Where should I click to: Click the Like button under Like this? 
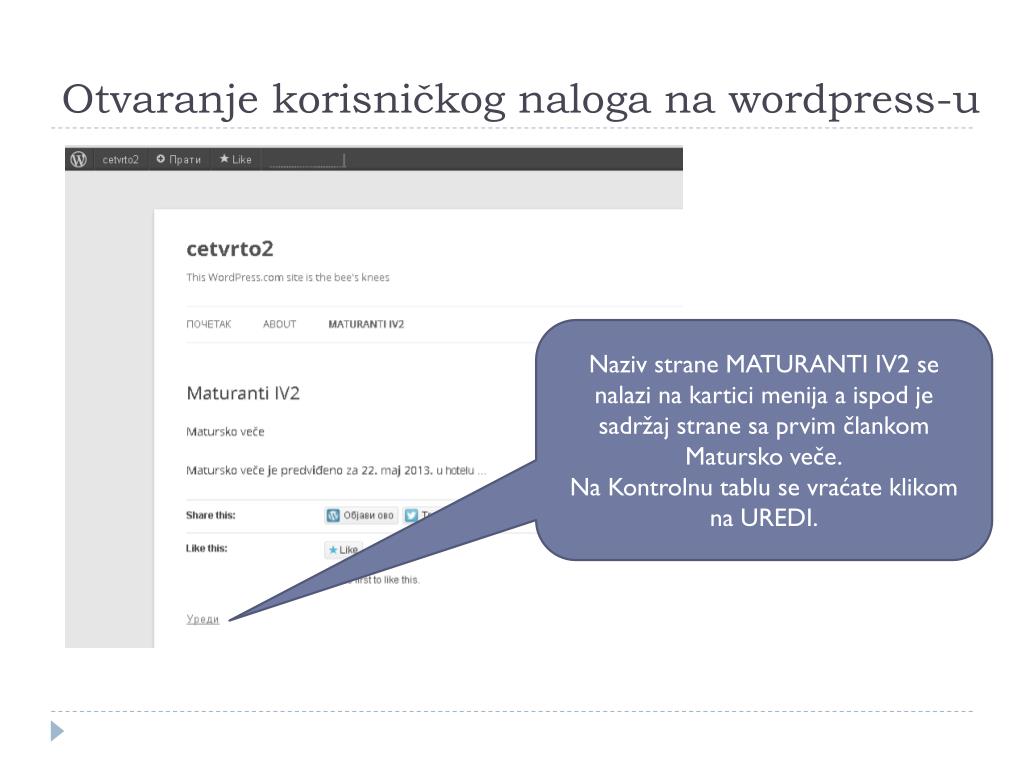(343, 550)
